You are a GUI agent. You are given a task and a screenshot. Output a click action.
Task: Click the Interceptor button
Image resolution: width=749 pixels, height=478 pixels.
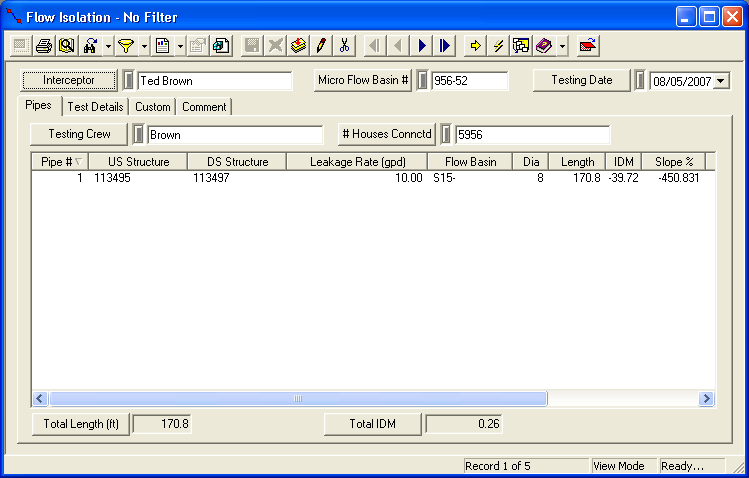point(69,80)
